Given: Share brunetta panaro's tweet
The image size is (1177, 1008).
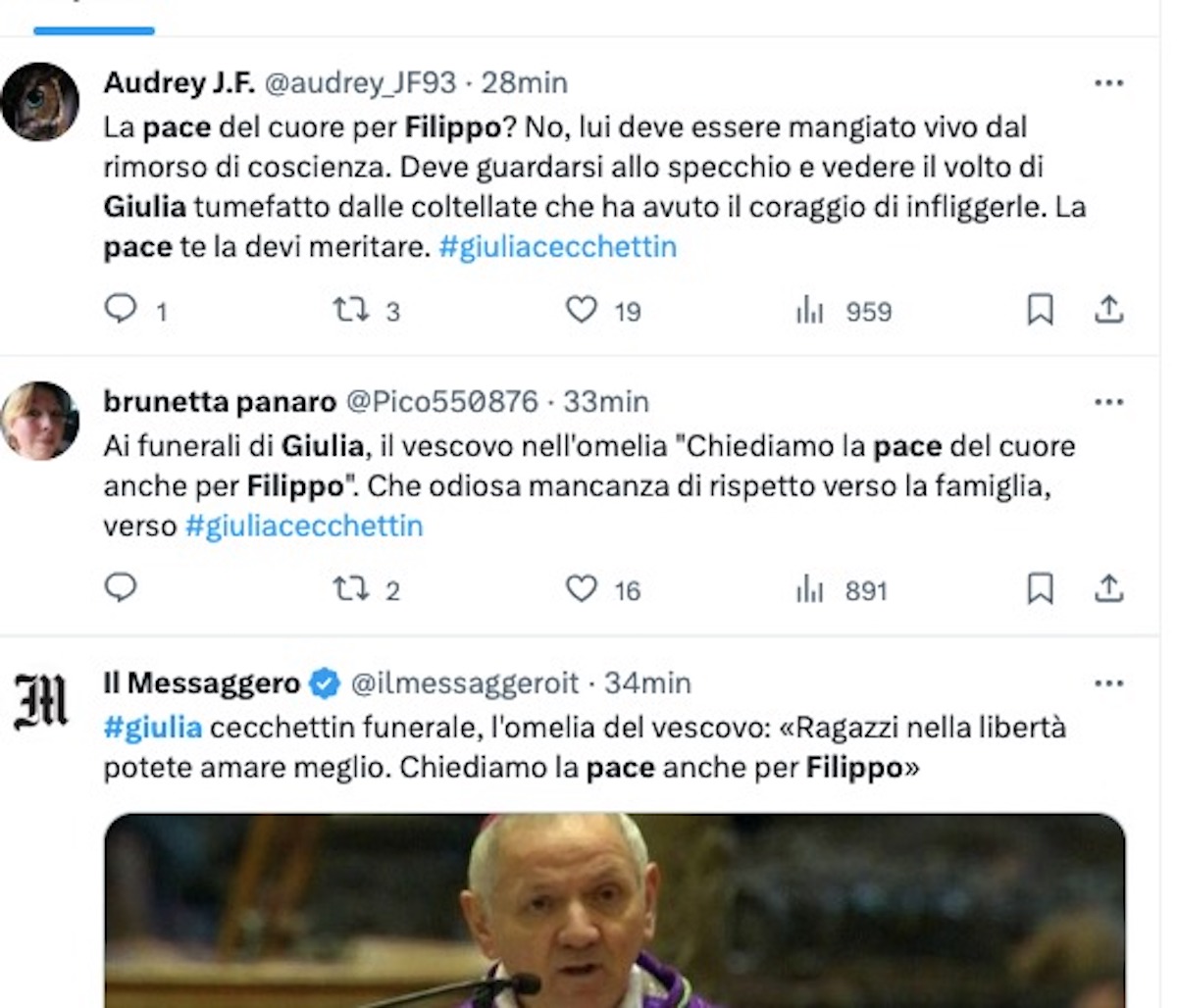Looking at the screenshot, I should tap(1108, 588).
